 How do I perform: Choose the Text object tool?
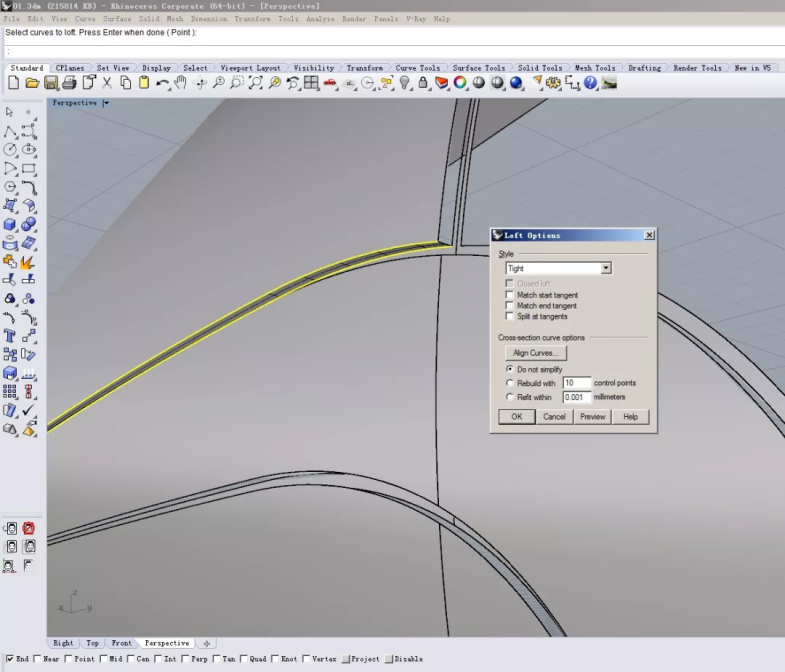10,336
